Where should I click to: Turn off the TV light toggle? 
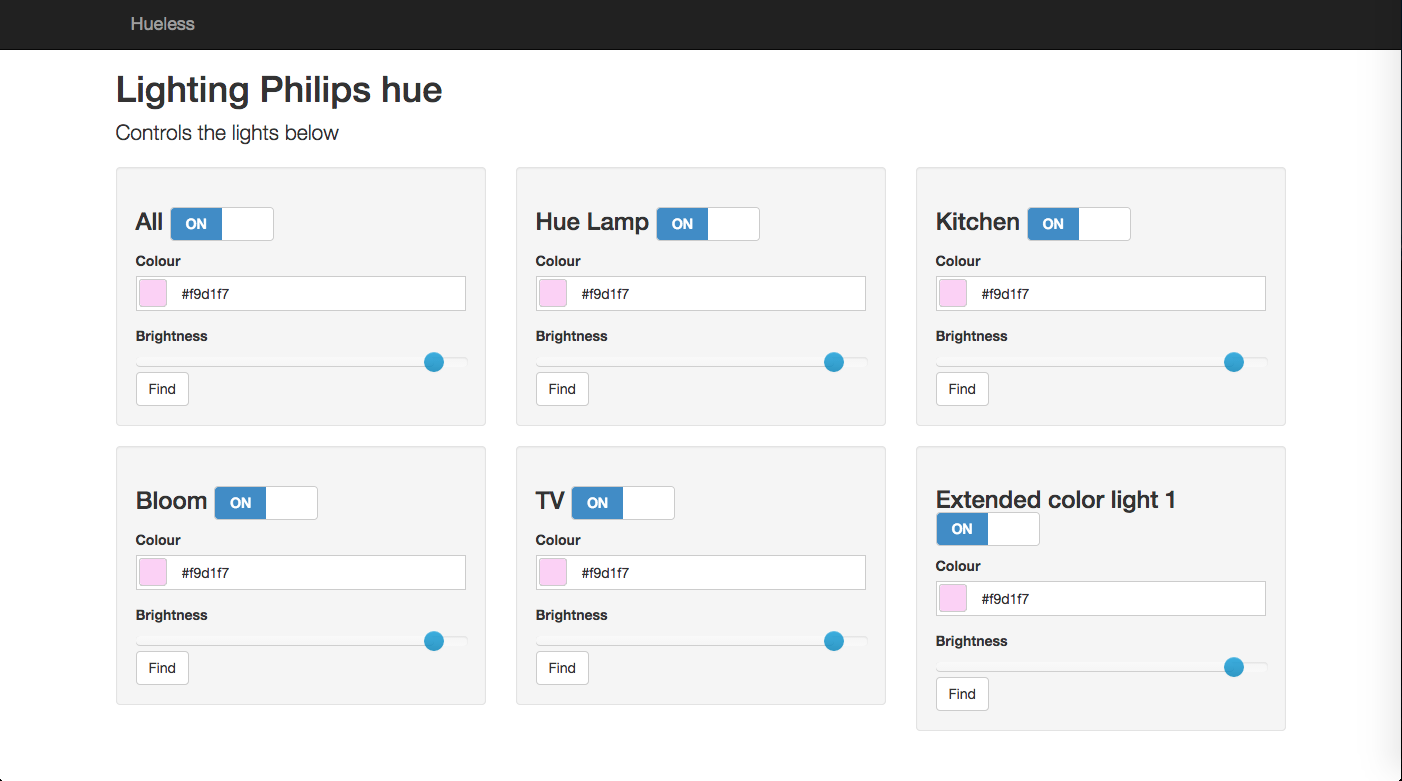tap(623, 503)
